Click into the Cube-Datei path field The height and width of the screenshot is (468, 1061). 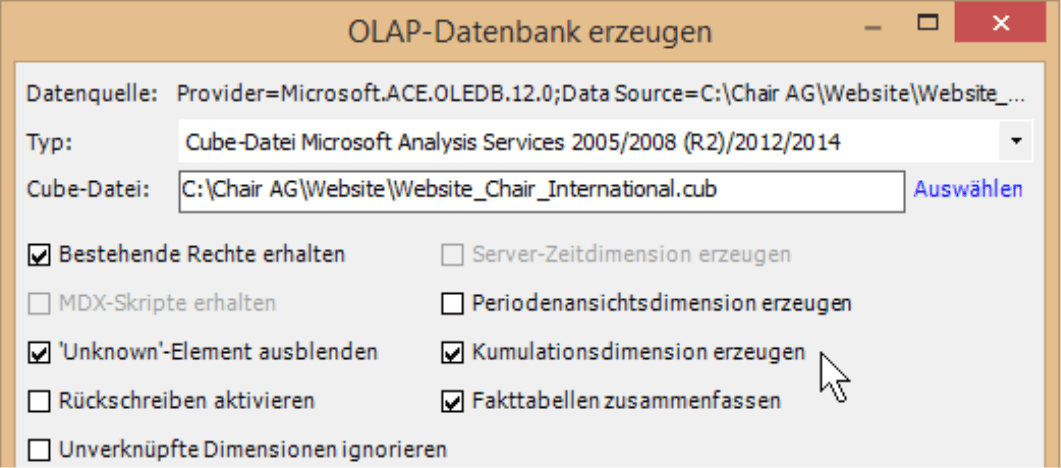point(540,190)
